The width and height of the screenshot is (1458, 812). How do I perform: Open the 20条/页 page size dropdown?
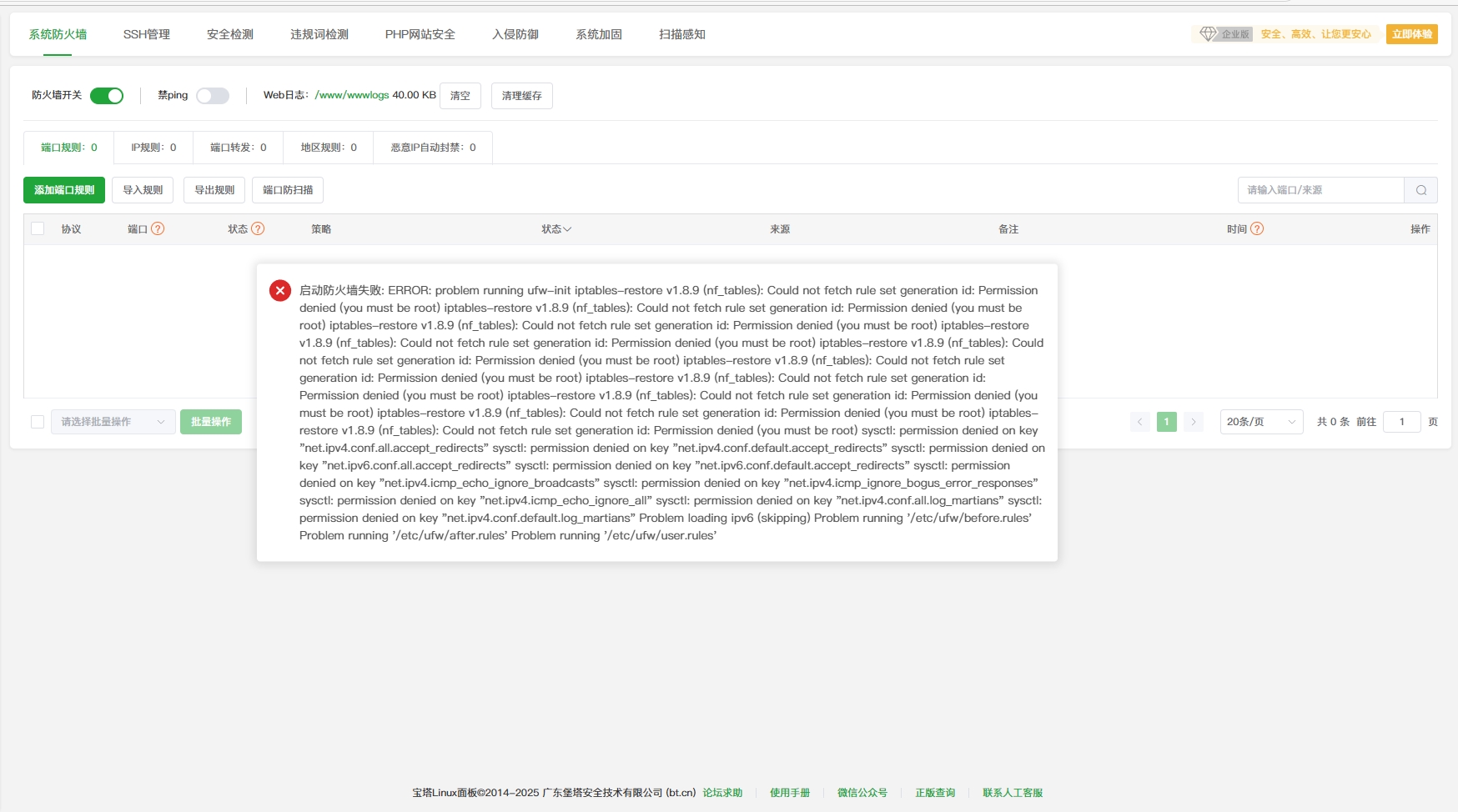(x=1261, y=422)
